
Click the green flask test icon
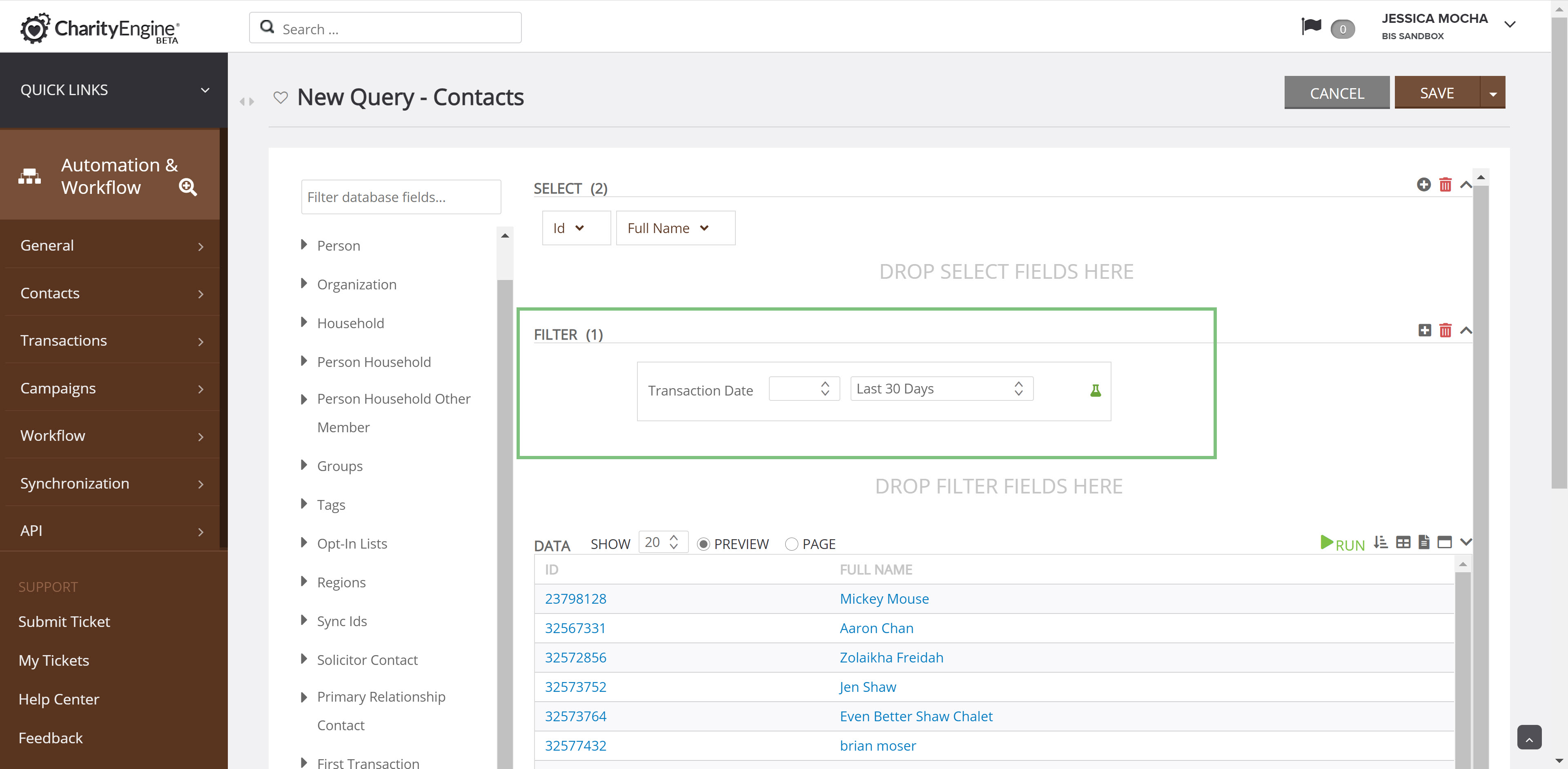click(x=1096, y=391)
